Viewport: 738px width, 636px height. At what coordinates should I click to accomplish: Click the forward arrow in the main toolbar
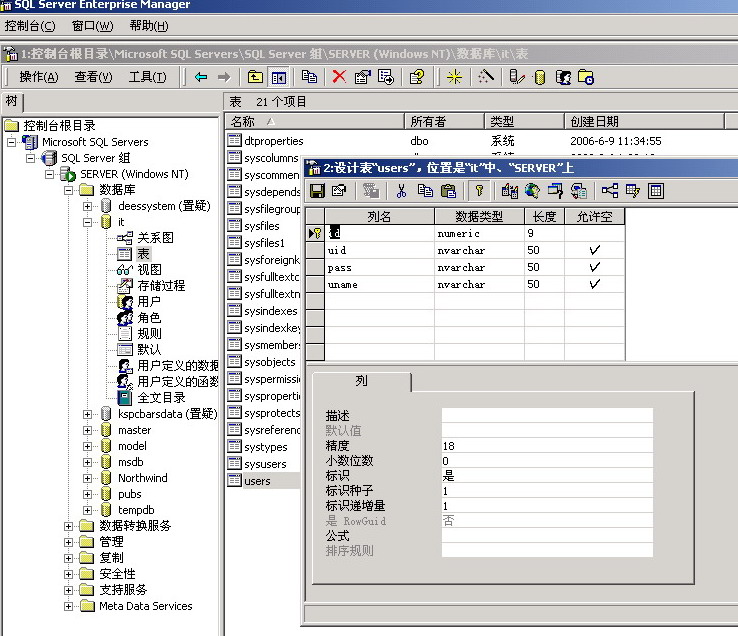point(224,77)
